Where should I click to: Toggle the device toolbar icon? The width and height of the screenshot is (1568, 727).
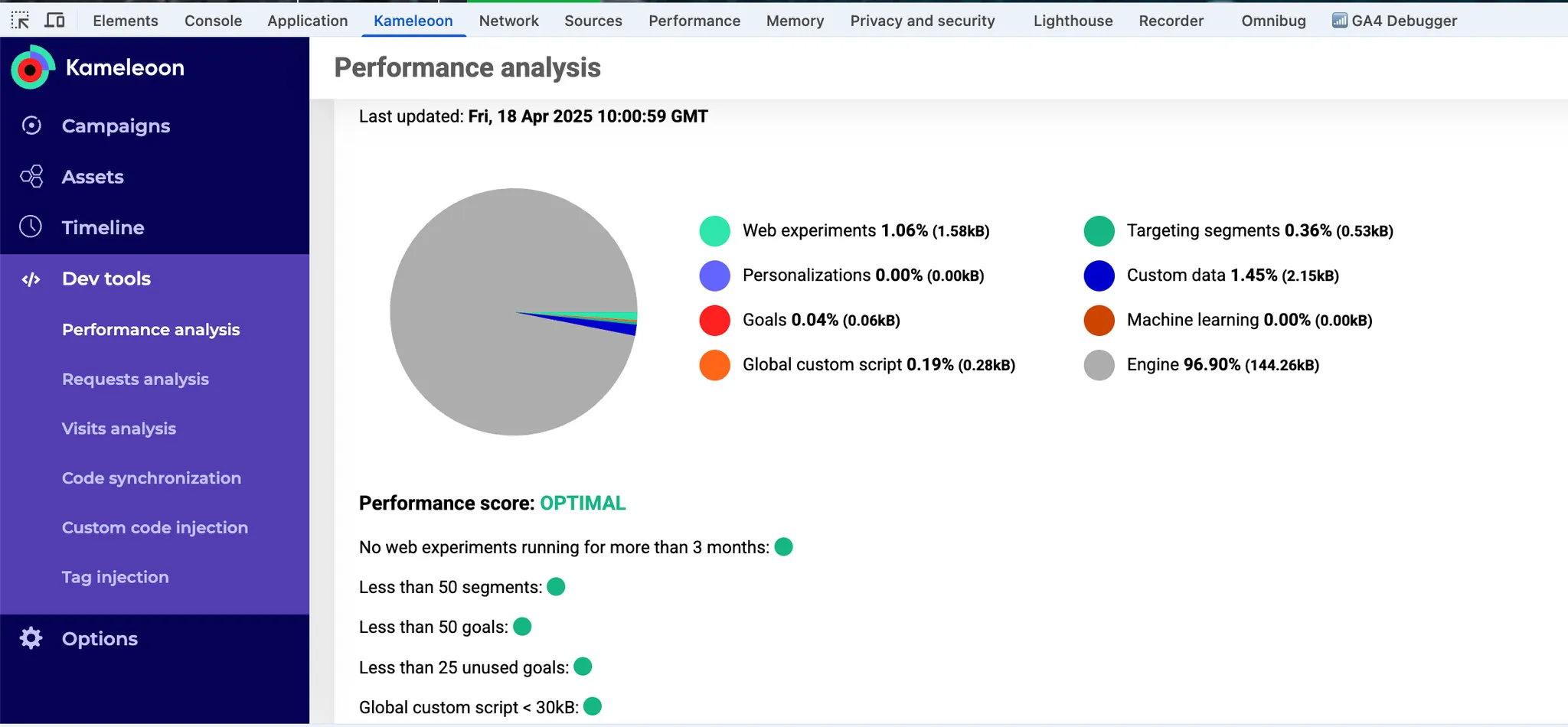(x=54, y=21)
